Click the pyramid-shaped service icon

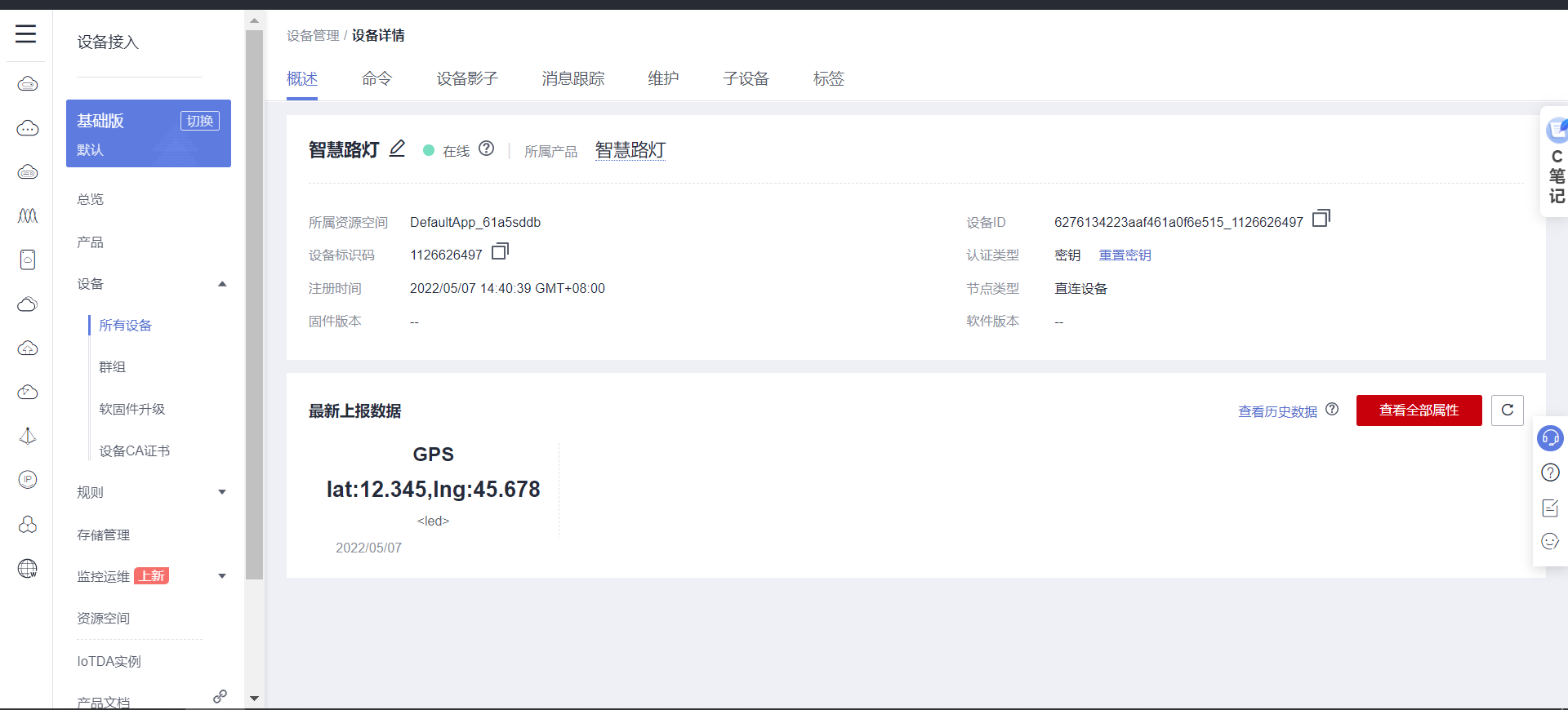pyautogui.click(x=28, y=436)
